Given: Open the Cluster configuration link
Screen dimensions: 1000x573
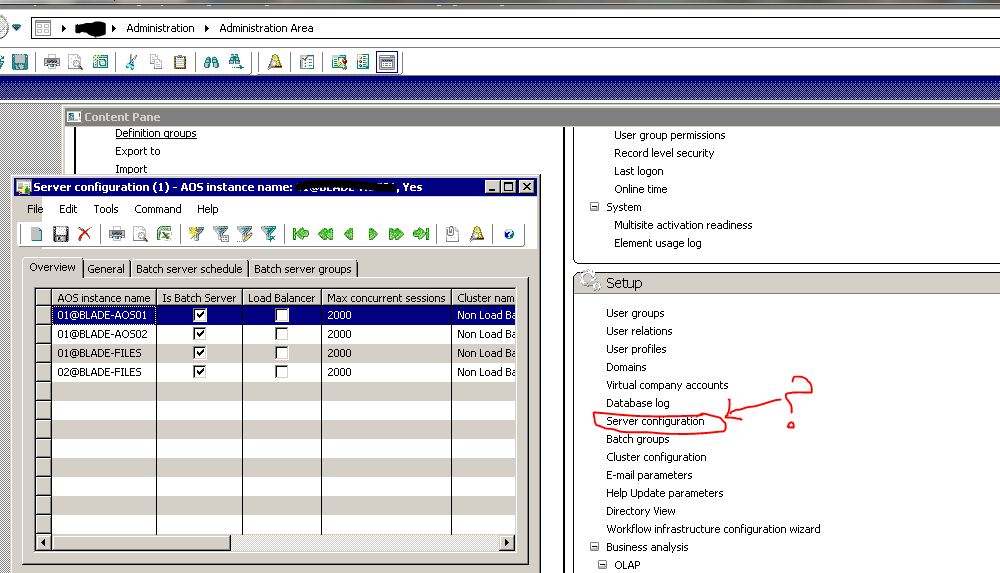Looking at the screenshot, I should (x=655, y=457).
